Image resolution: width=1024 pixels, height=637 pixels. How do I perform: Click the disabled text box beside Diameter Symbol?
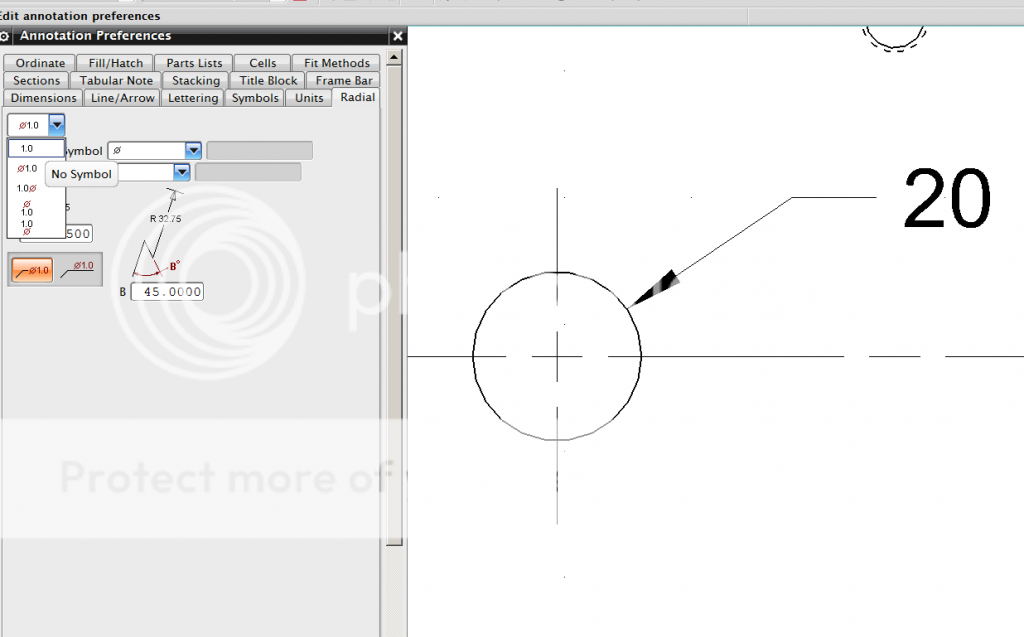(259, 150)
